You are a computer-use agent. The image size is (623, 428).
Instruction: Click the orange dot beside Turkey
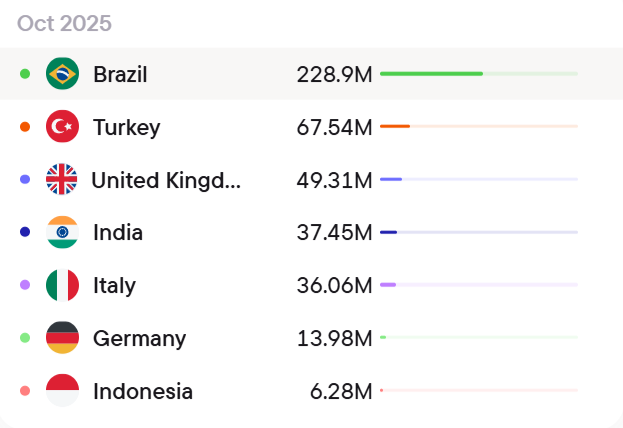coord(25,127)
